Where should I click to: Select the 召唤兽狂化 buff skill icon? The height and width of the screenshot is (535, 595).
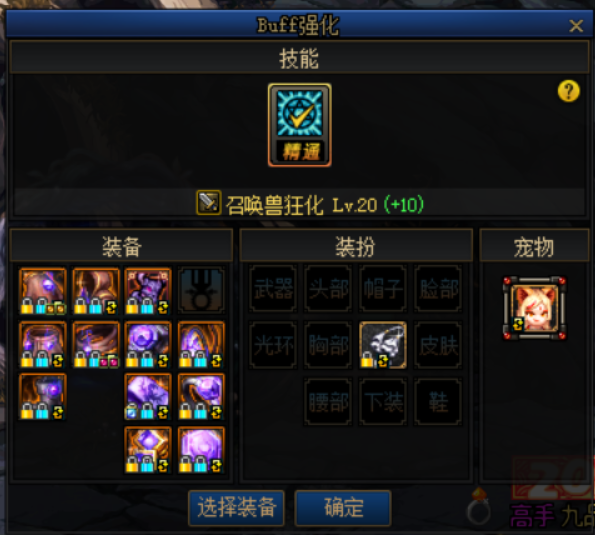click(x=300, y=125)
